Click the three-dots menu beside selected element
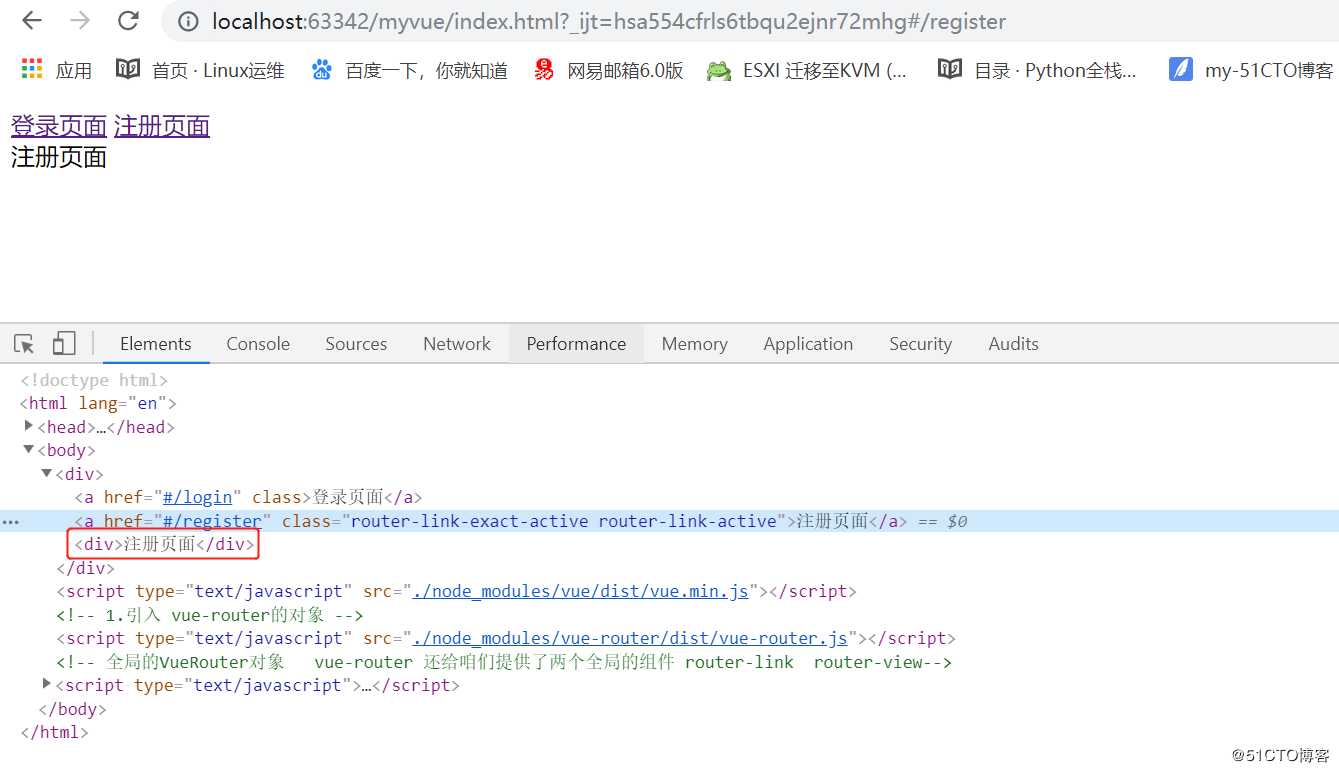Viewport: 1339px width, 772px height. (x=11, y=522)
